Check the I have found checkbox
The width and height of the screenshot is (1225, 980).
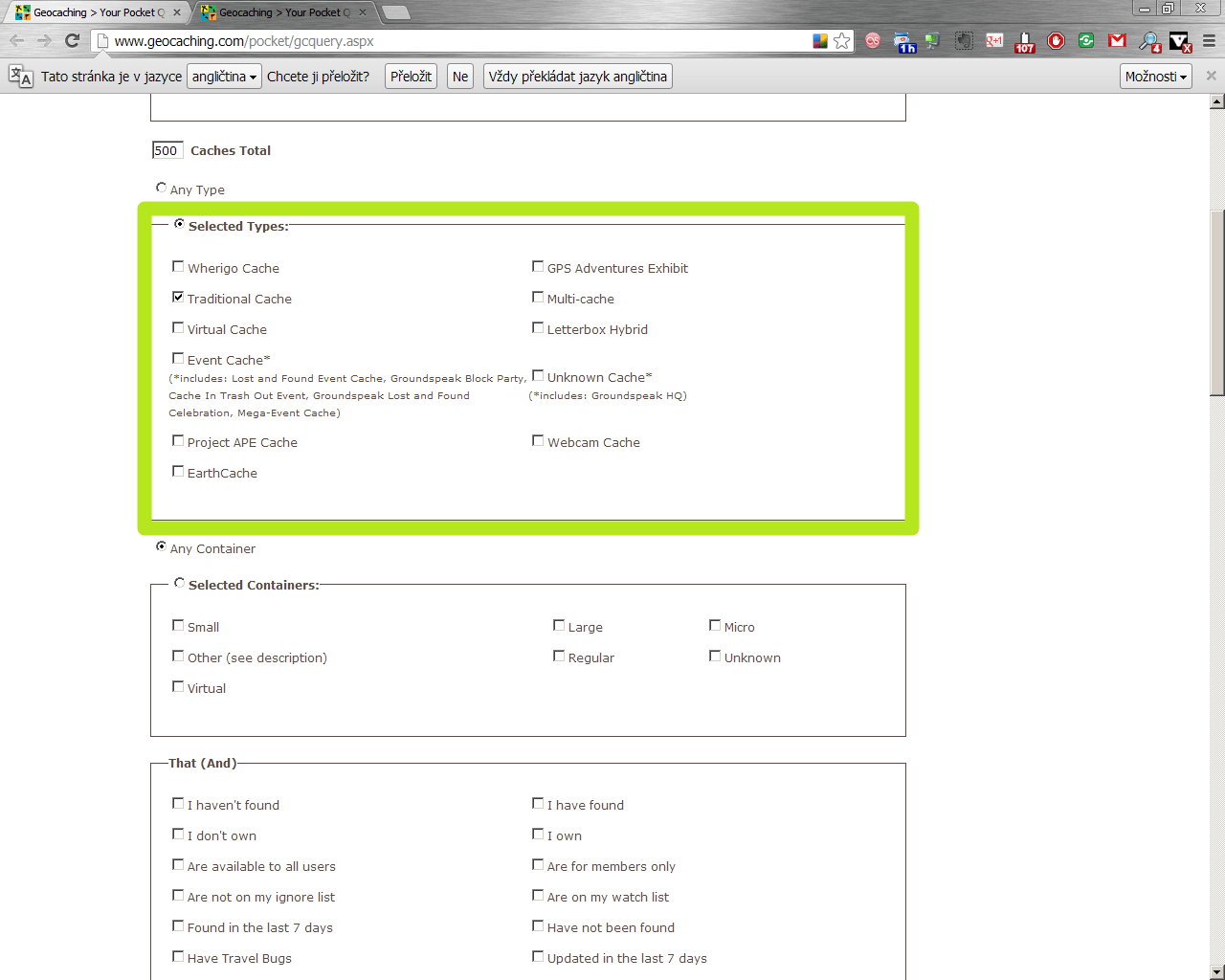(x=538, y=803)
